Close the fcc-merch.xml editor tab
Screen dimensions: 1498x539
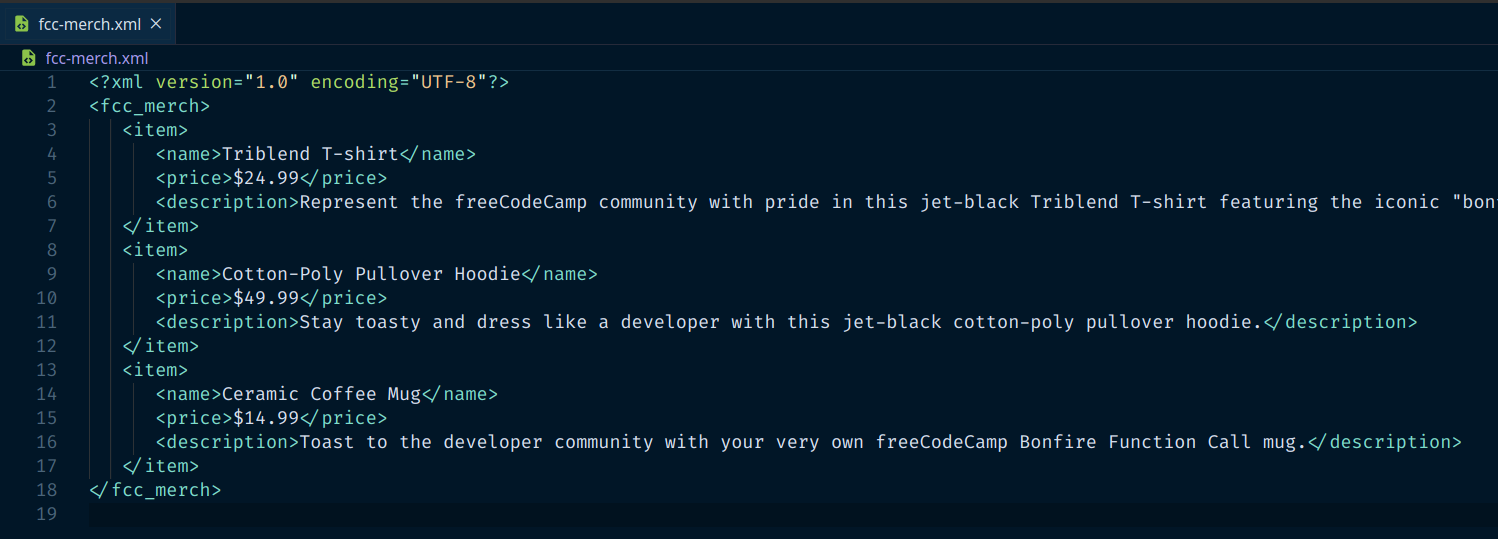156,24
